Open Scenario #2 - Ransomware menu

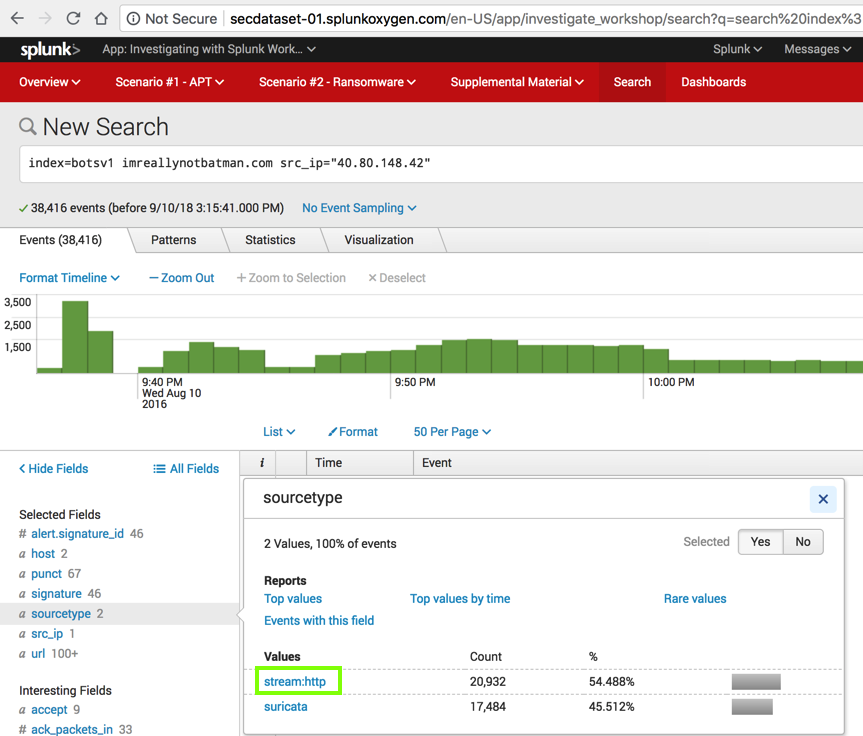pyautogui.click(x=337, y=82)
